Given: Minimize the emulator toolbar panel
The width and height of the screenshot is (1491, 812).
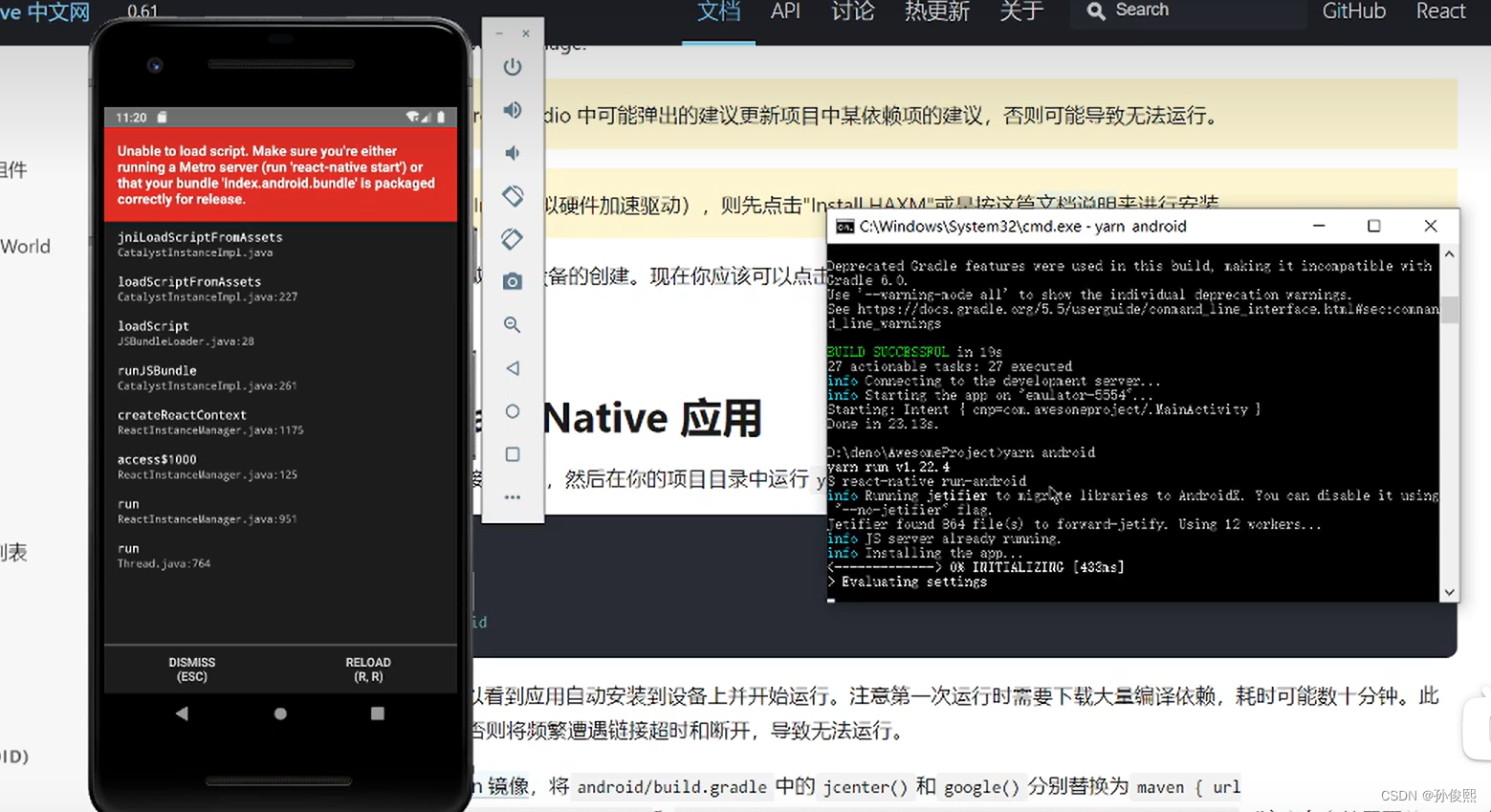Looking at the screenshot, I should [499, 33].
